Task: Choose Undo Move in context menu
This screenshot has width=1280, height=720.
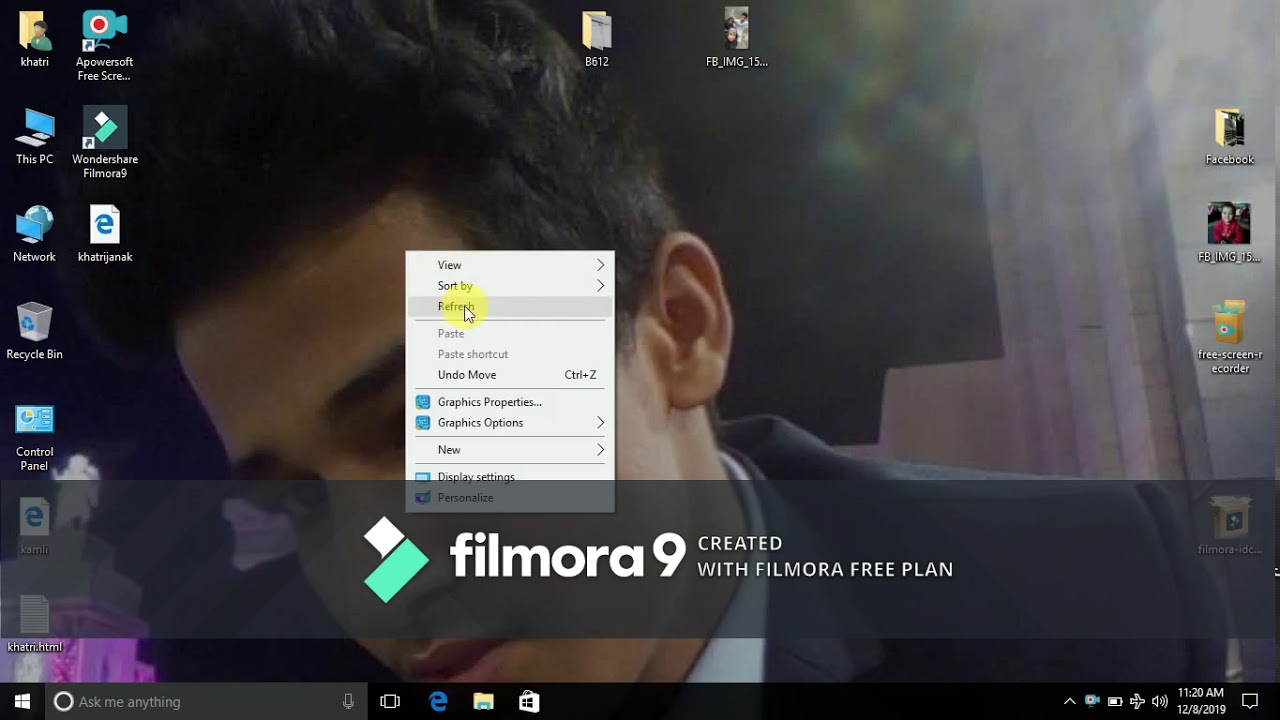Action: point(510,375)
